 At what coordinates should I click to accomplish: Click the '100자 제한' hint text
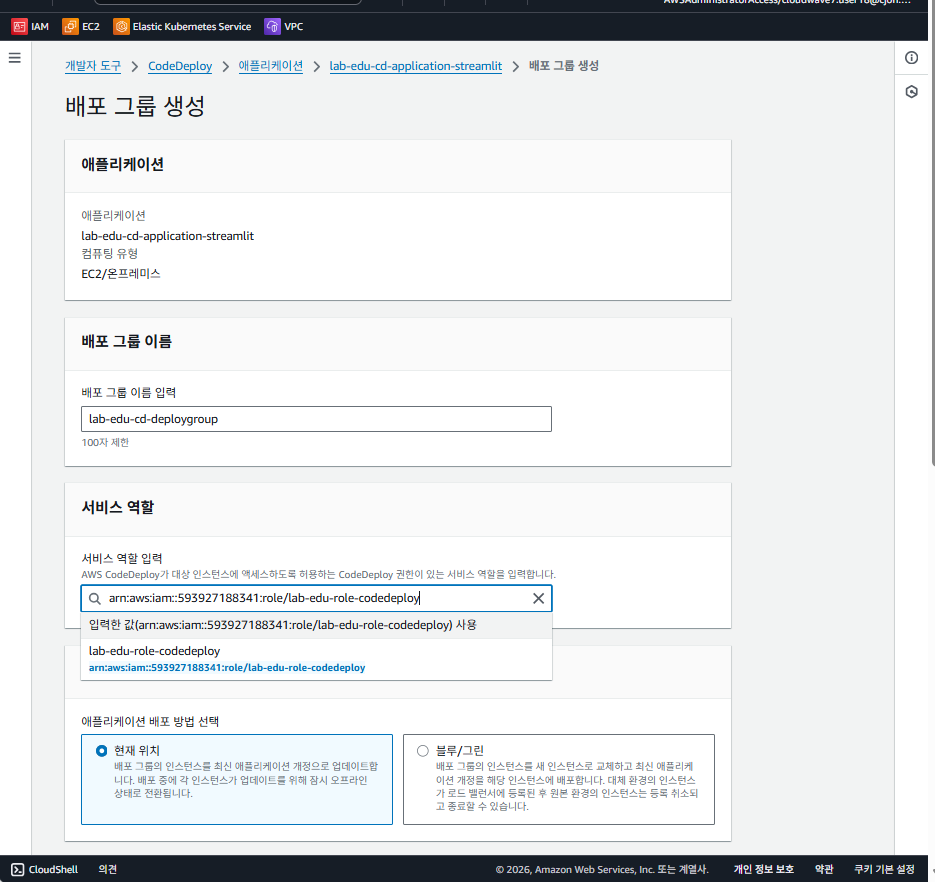click(105, 442)
